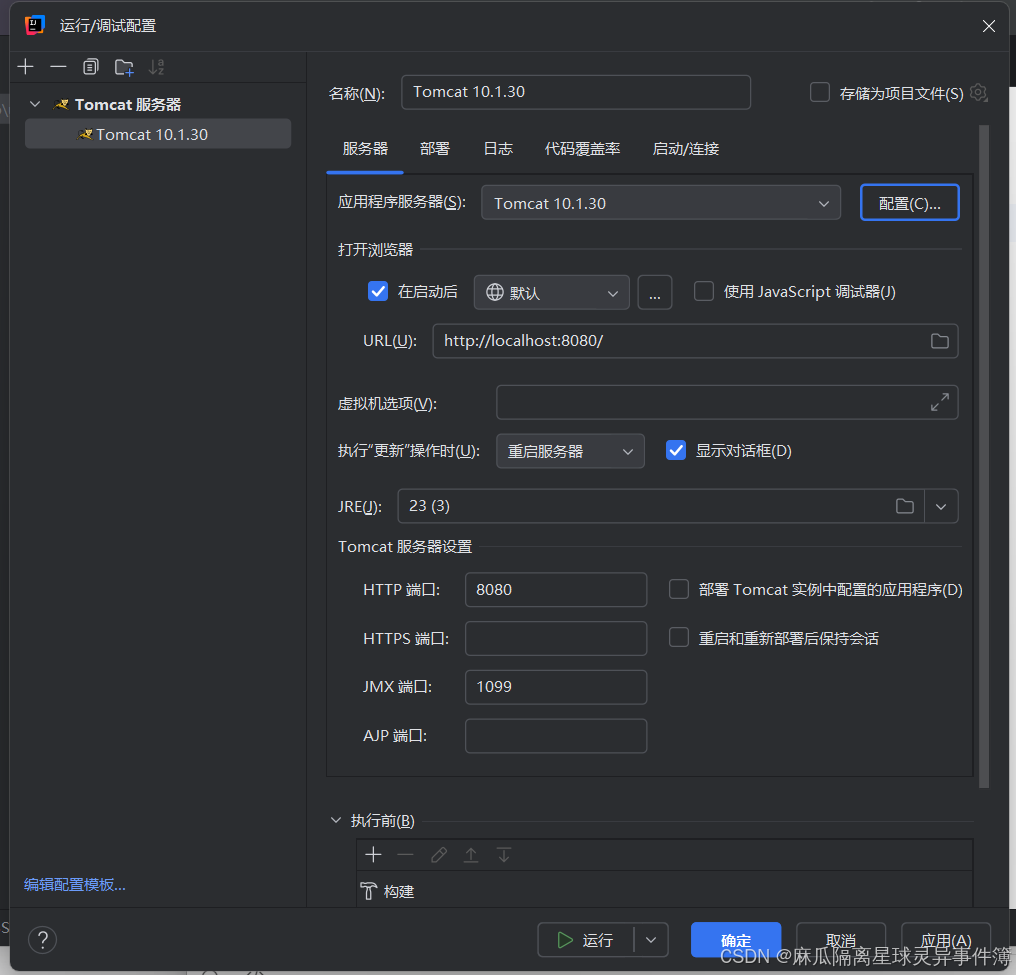This screenshot has height=975, width=1016.
Task: Remove the before-launch task
Action: click(x=406, y=855)
